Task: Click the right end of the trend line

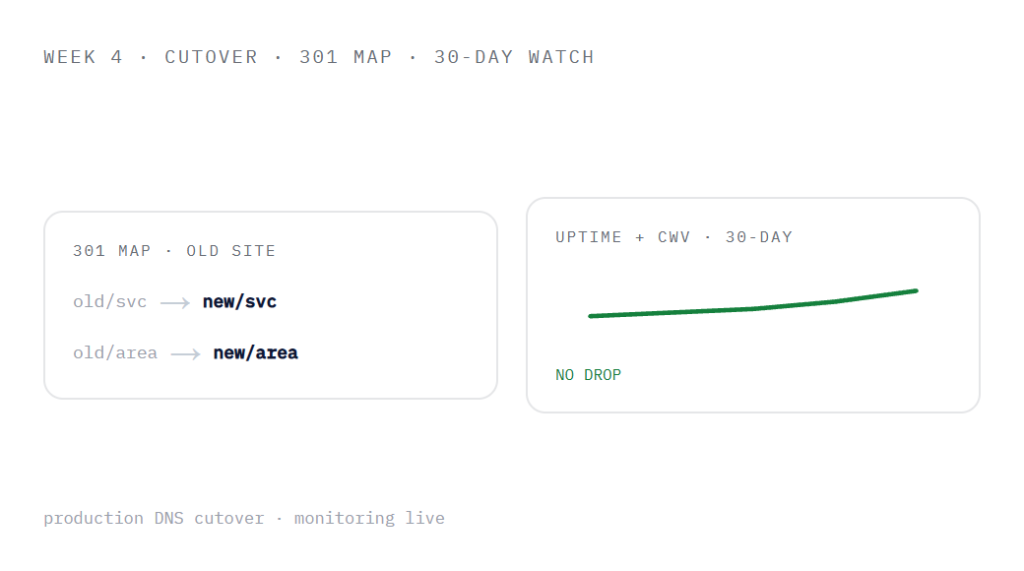Action: pyautogui.click(x=916, y=291)
